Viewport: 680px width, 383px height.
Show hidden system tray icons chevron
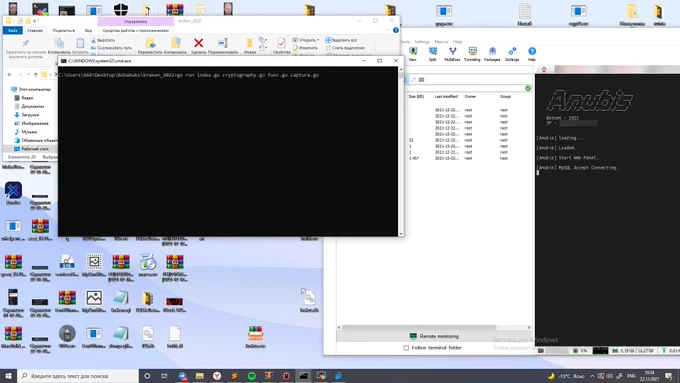click(x=592, y=376)
